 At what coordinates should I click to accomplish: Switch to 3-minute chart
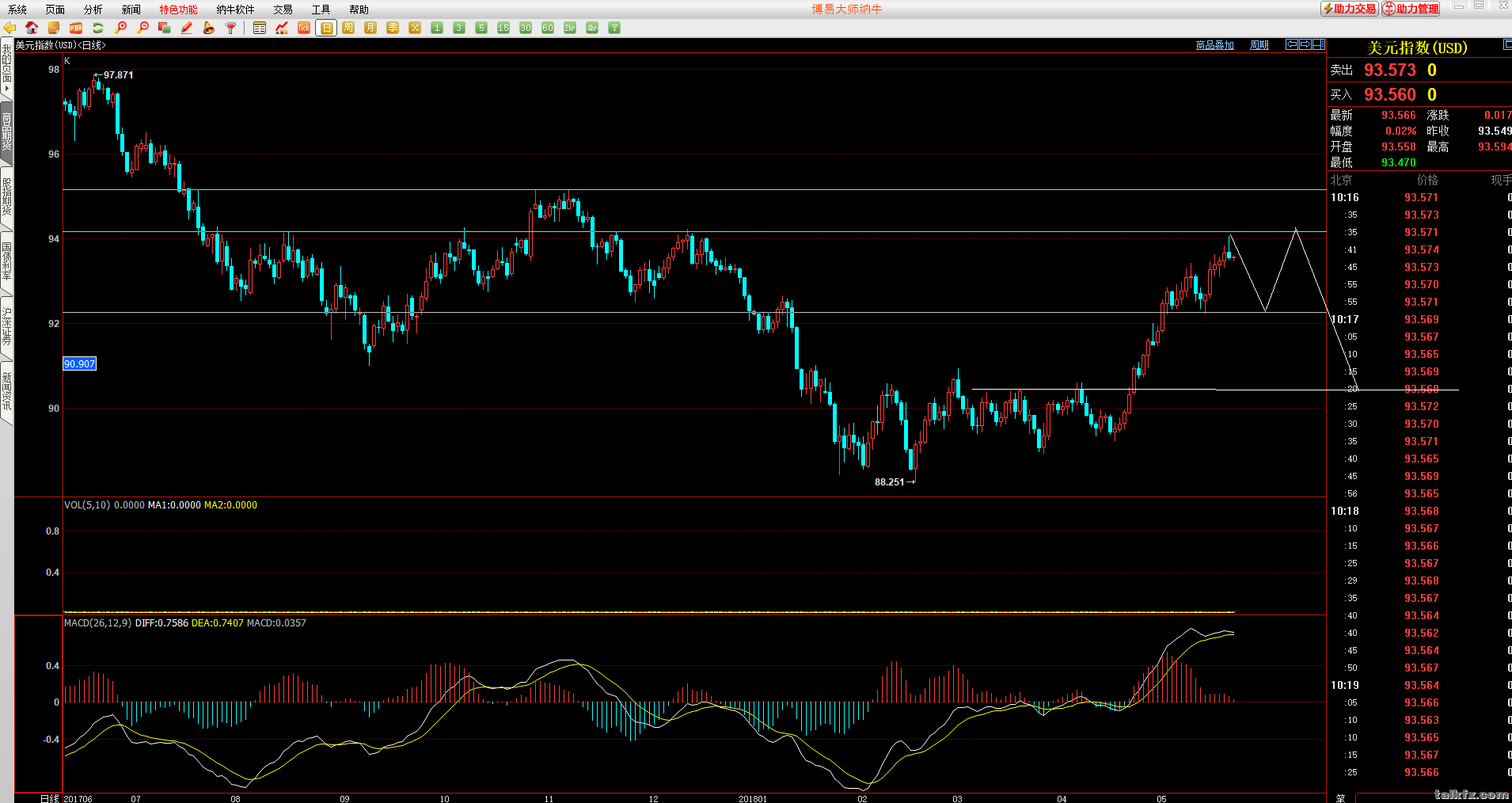click(x=459, y=28)
